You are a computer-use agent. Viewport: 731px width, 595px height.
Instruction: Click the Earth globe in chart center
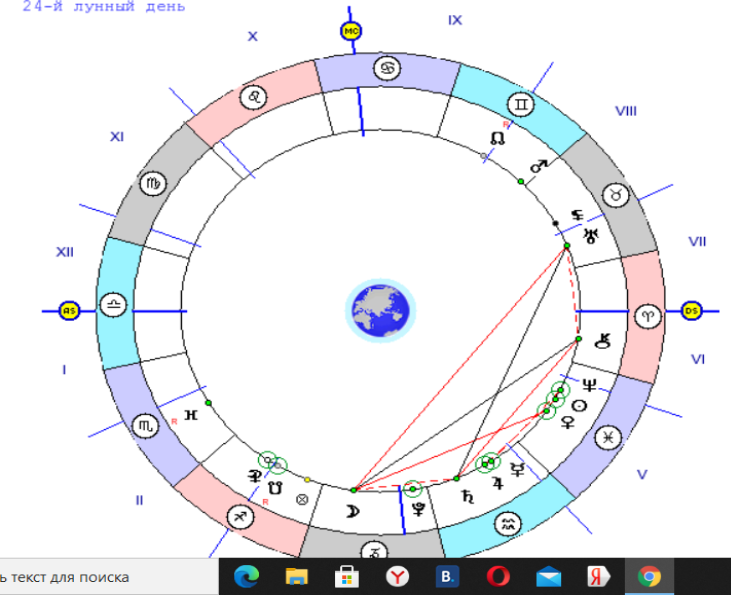(x=380, y=309)
